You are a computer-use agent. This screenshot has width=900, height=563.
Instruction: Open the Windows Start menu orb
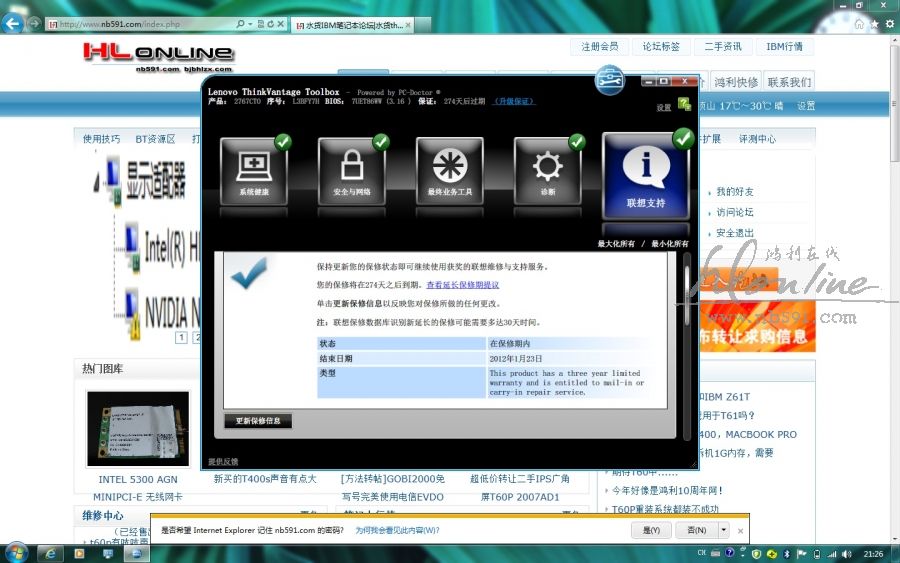pos(16,552)
